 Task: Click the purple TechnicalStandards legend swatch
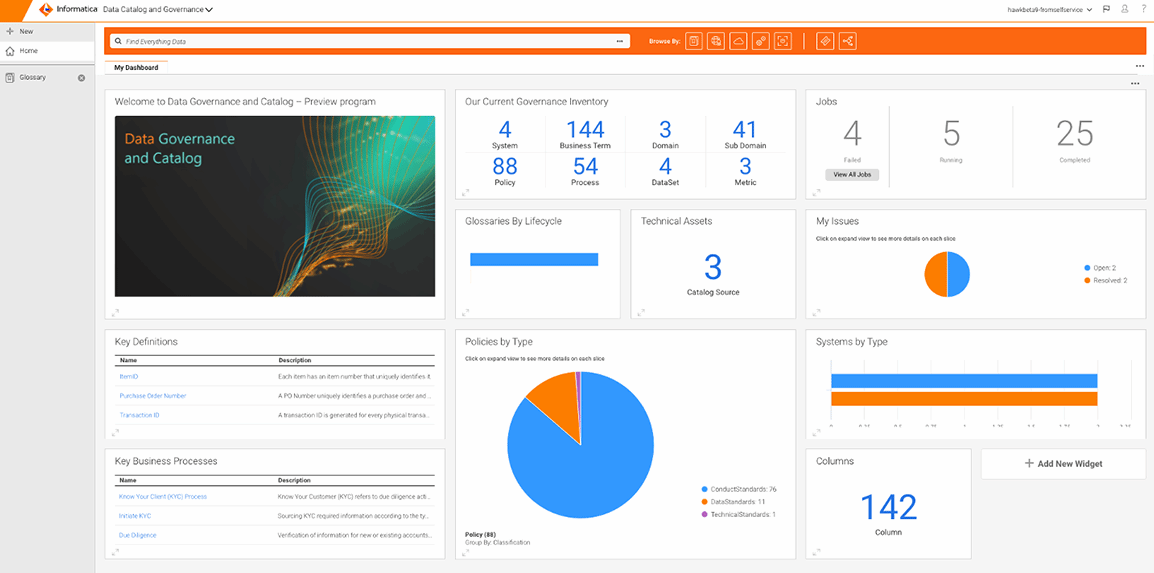(704, 514)
